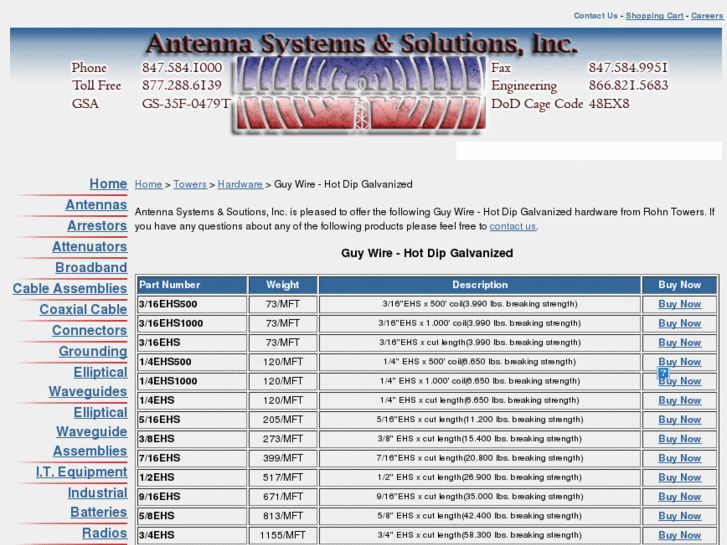The width and height of the screenshot is (727, 545).
Task: Click the Guy Wire - Hot Dip Galvanized heading
Action: point(427,253)
